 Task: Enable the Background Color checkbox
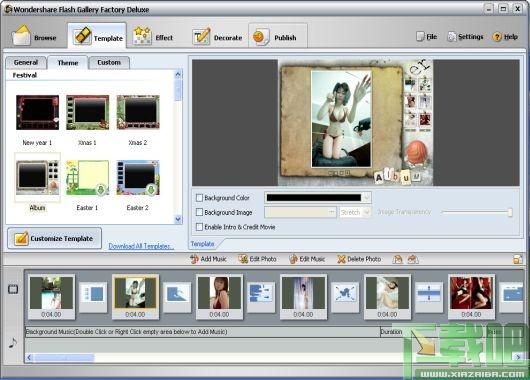point(199,198)
